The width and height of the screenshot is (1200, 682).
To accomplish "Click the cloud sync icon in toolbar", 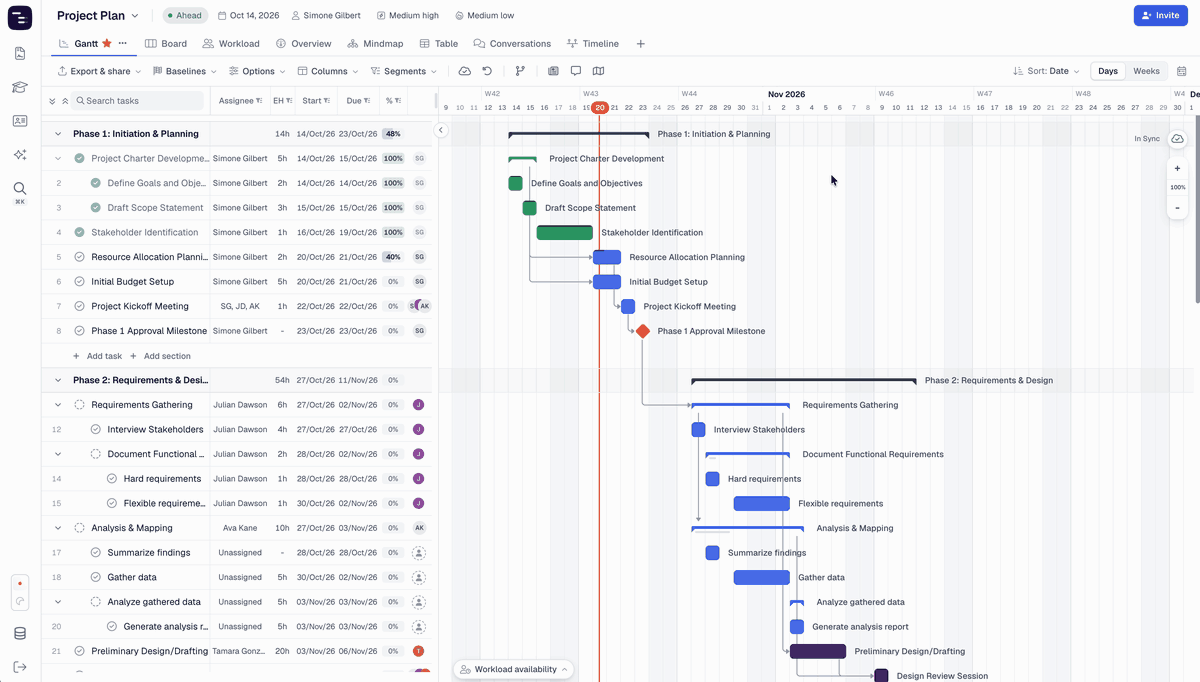I will (465, 71).
